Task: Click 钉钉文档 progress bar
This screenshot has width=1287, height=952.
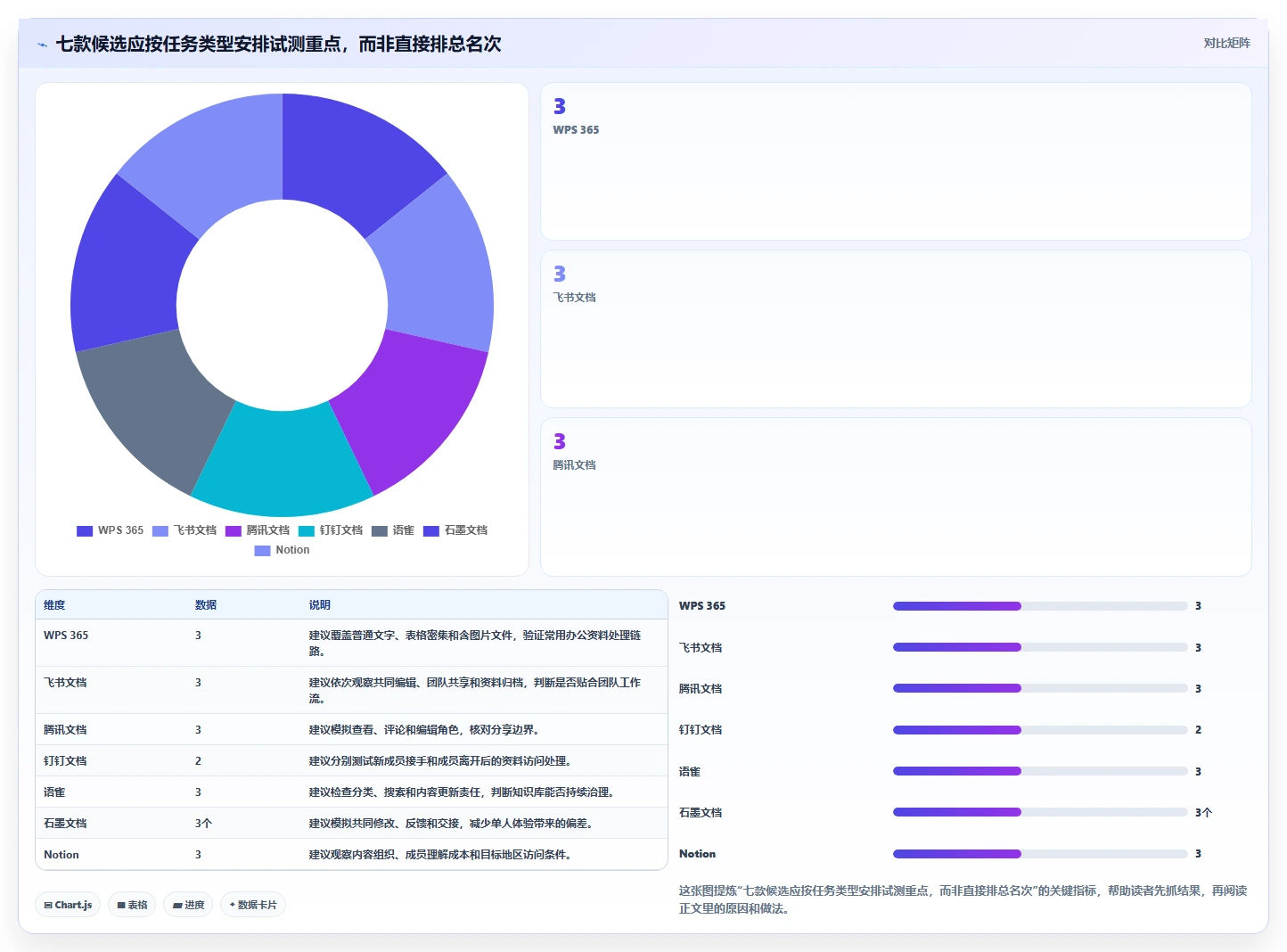Action: 1040,730
